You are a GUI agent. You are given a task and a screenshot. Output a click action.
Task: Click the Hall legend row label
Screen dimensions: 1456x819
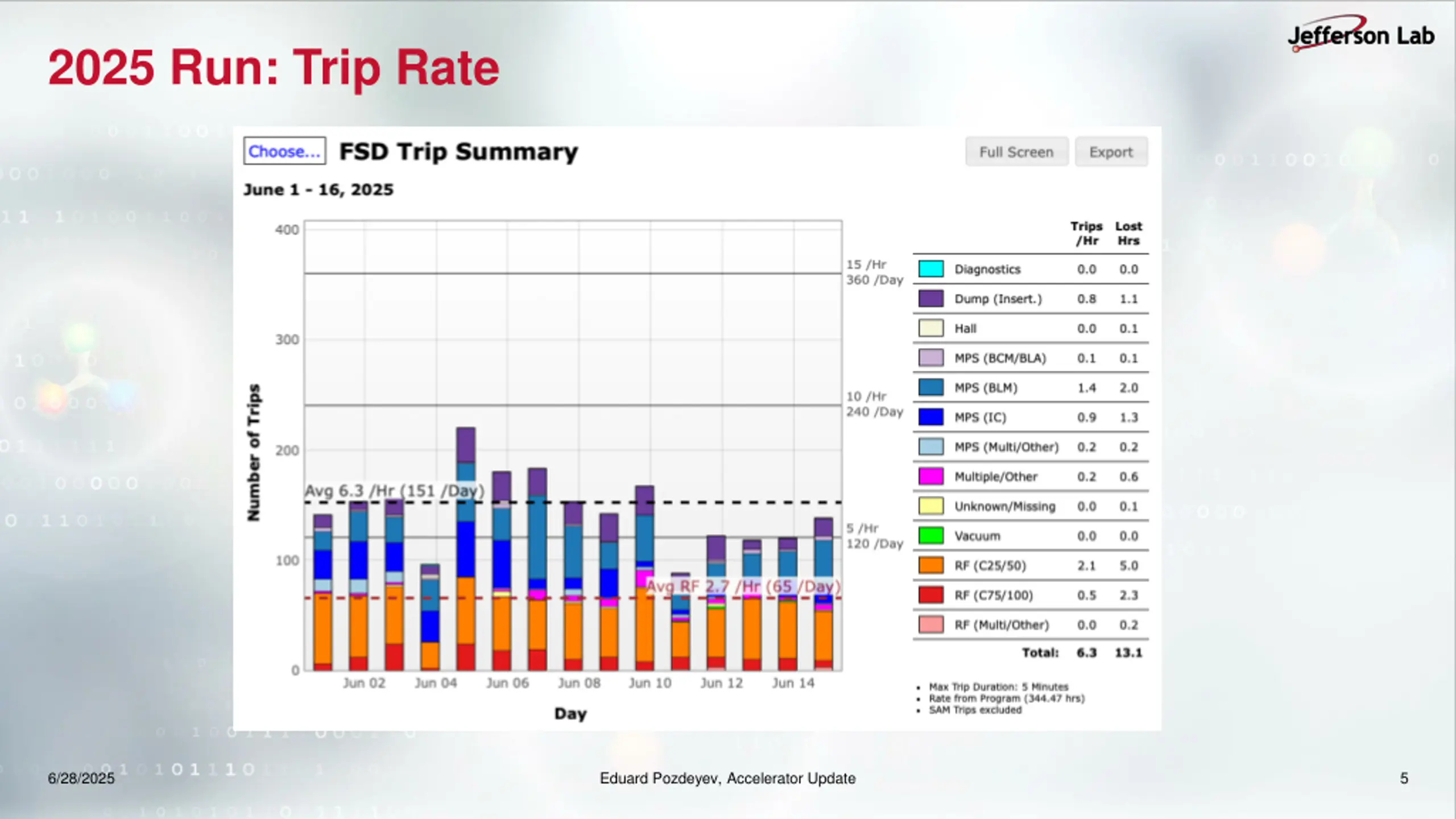point(965,329)
